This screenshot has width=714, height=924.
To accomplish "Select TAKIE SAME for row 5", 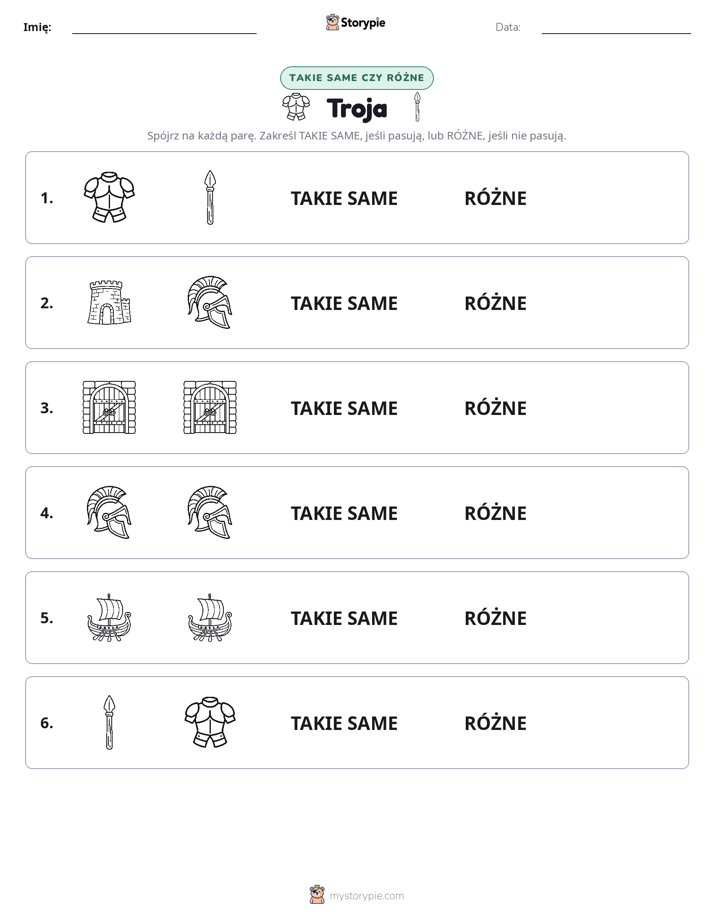I will click(x=344, y=618).
